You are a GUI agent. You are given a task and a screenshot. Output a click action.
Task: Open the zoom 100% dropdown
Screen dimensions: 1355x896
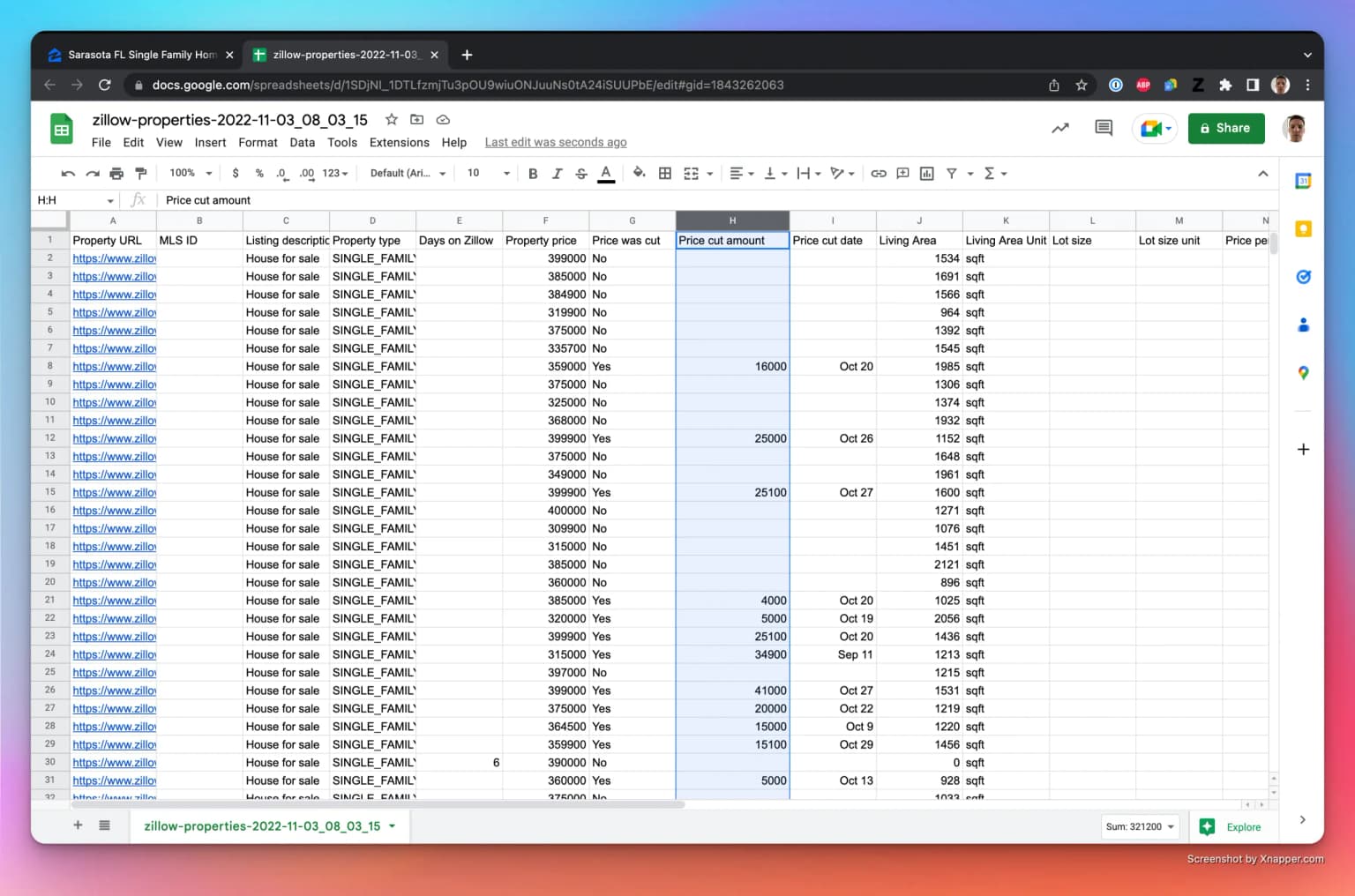191,174
